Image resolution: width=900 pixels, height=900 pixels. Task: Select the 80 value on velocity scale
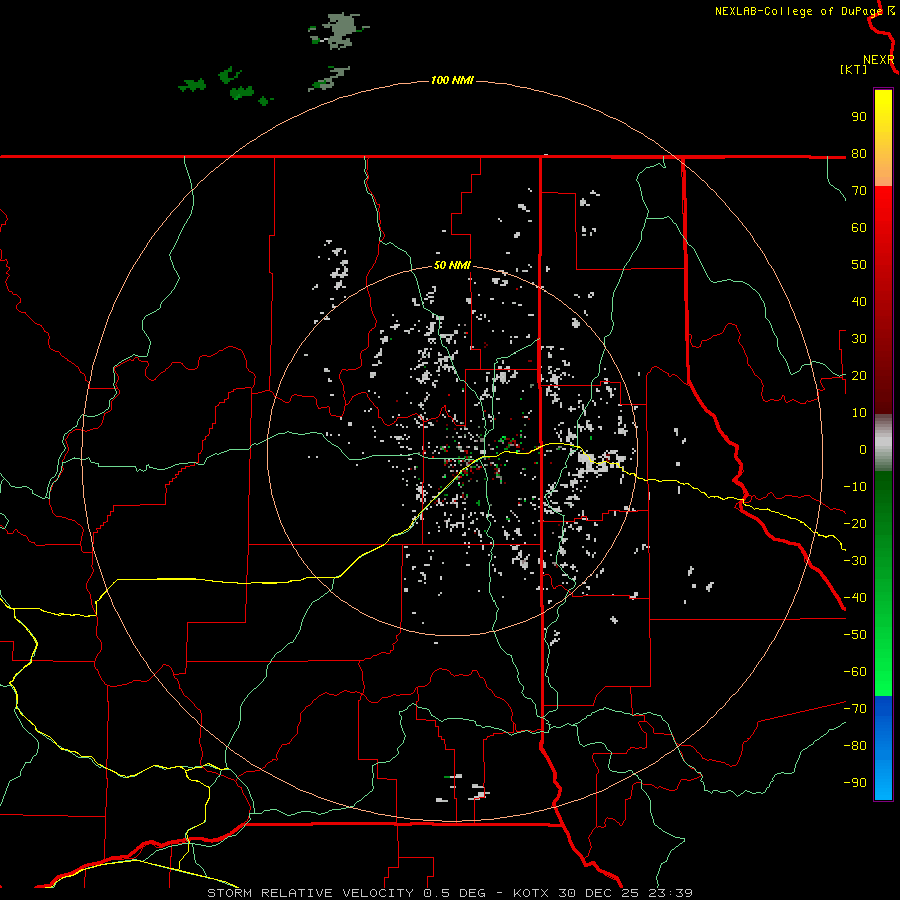859,154
